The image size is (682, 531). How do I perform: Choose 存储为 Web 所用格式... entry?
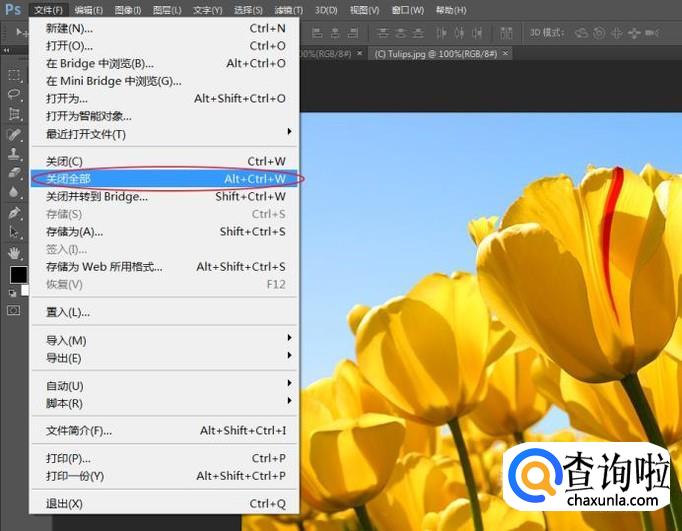pyautogui.click(x=164, y=267)
